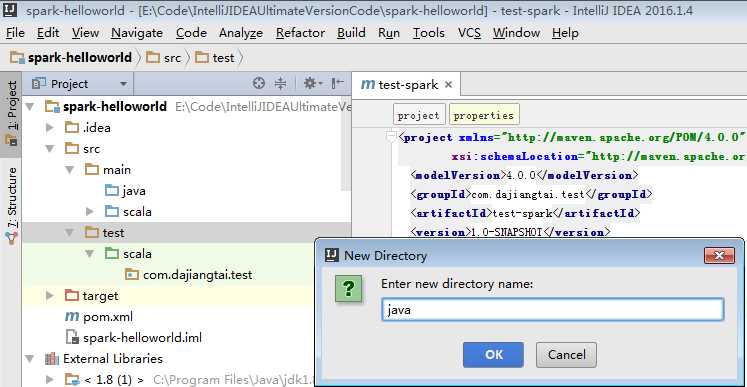The height and width of the screenshot is (387, 747).
Task: Select the test-spark editor tab
Action: (406, 85)
